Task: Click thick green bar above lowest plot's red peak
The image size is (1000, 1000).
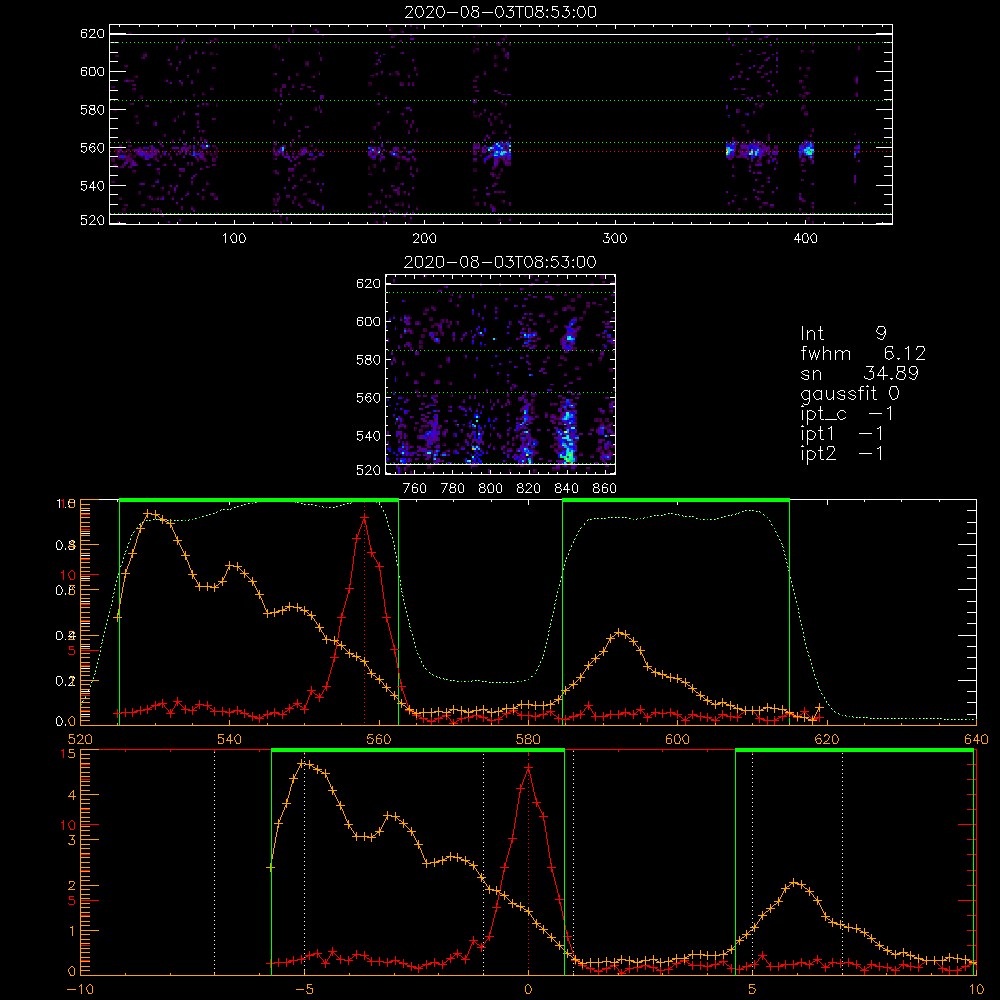Action: [x=418, y=751]
